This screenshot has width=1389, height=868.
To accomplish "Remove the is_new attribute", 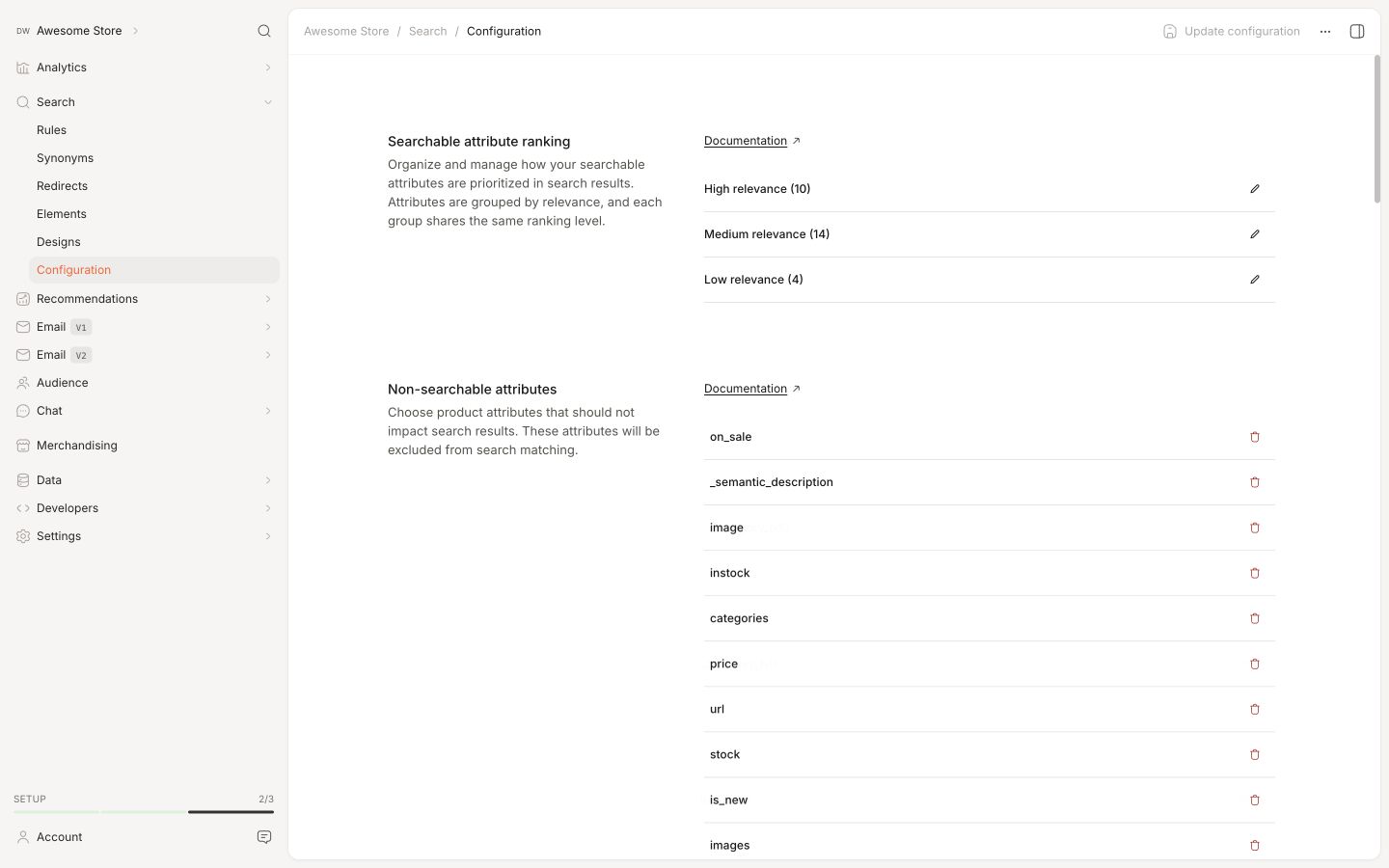I will [1255, 800].
